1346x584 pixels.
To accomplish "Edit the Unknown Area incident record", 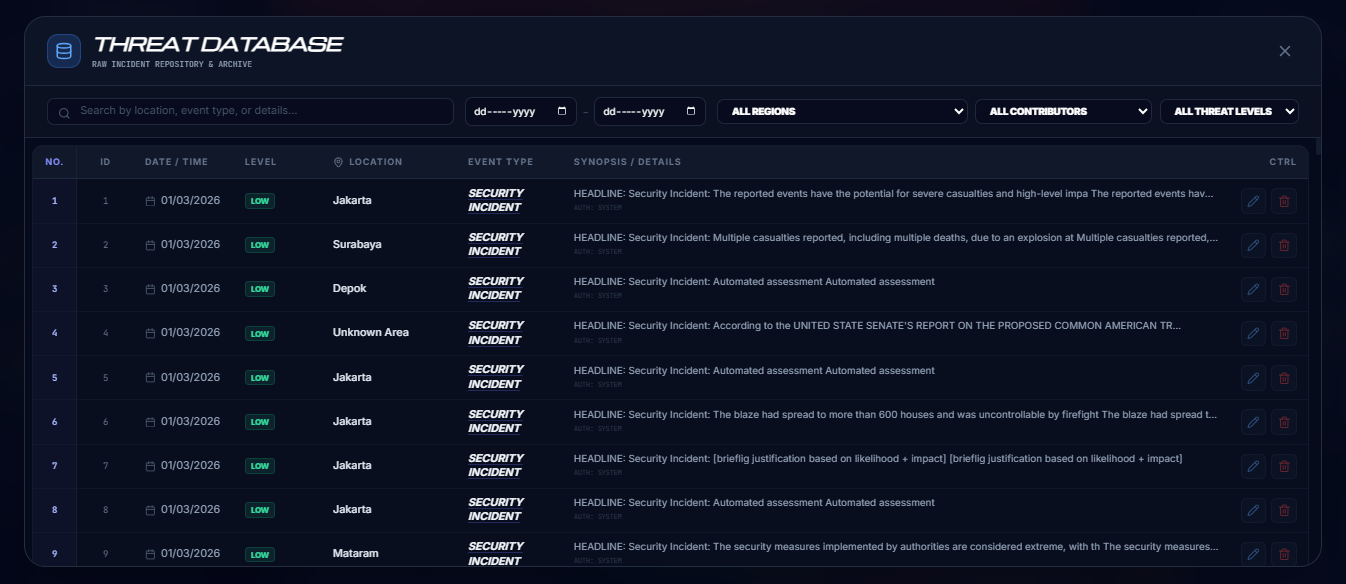I will click(1253, 333).
